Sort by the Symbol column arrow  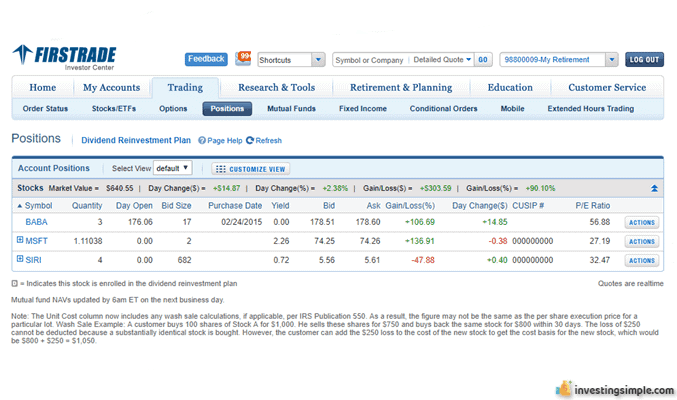19,206
